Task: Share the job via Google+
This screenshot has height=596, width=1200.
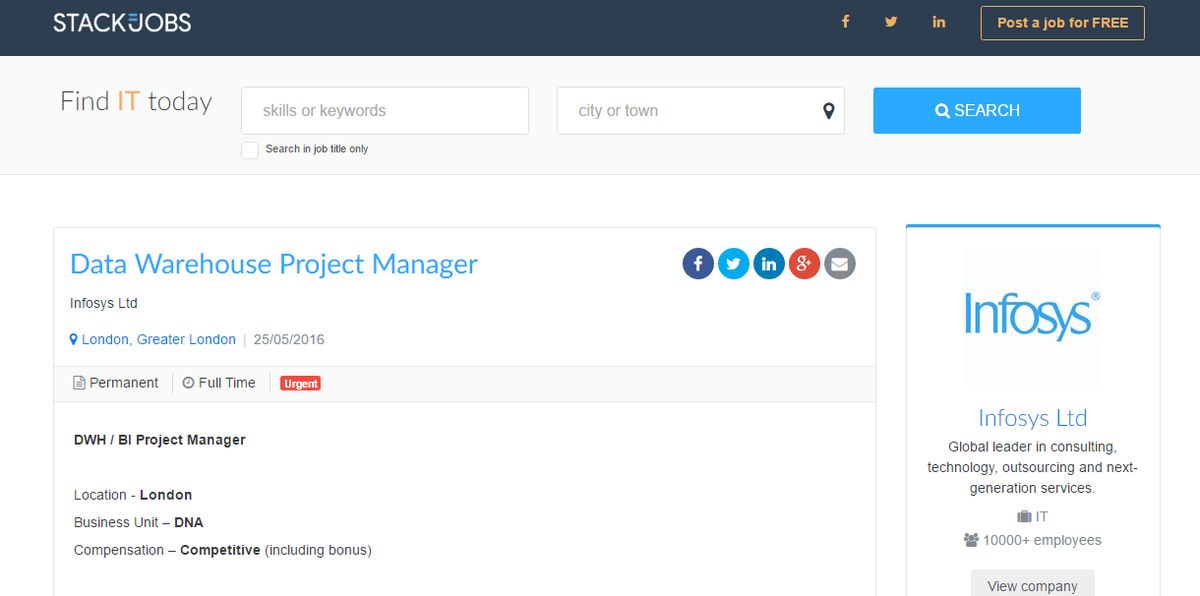Action: pos(804,263)
